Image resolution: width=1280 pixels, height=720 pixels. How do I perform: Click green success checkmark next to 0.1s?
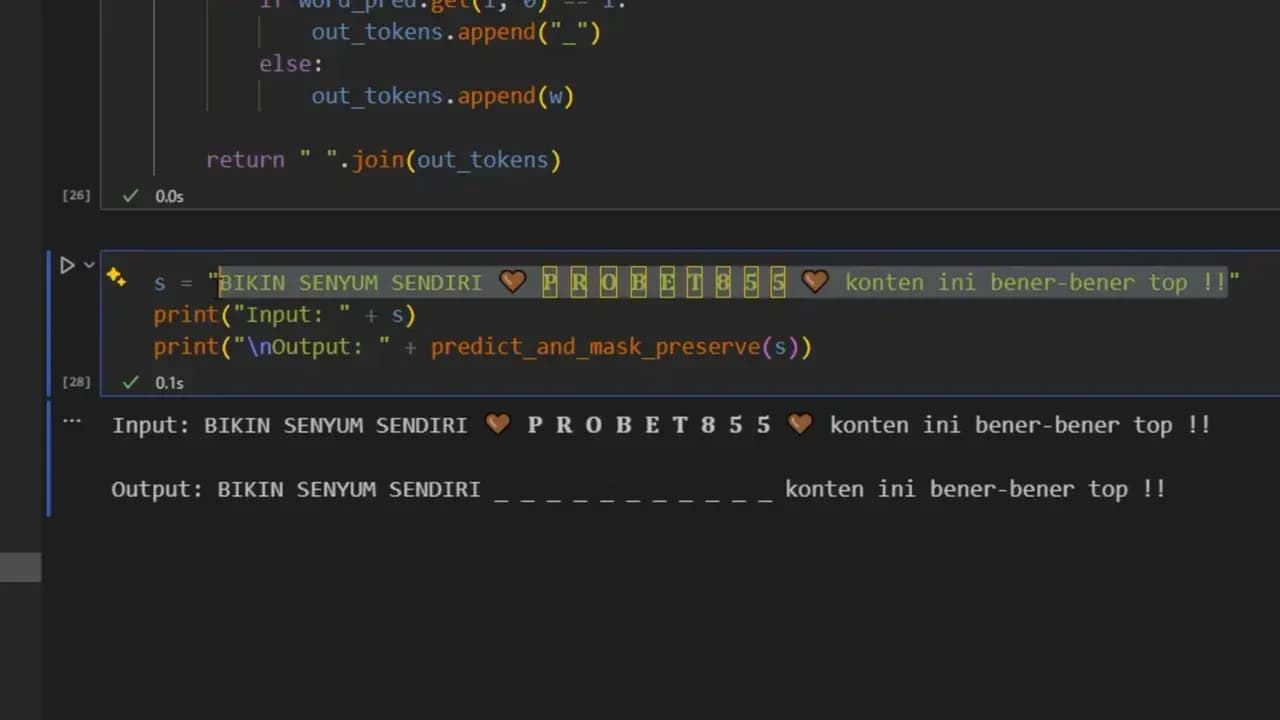(130, 382)
